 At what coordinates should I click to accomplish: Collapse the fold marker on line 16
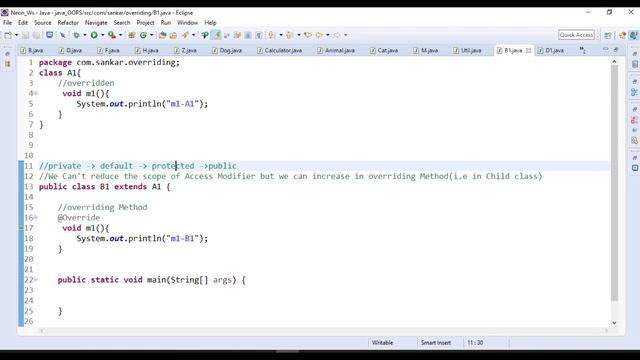[x=36, y=218]
